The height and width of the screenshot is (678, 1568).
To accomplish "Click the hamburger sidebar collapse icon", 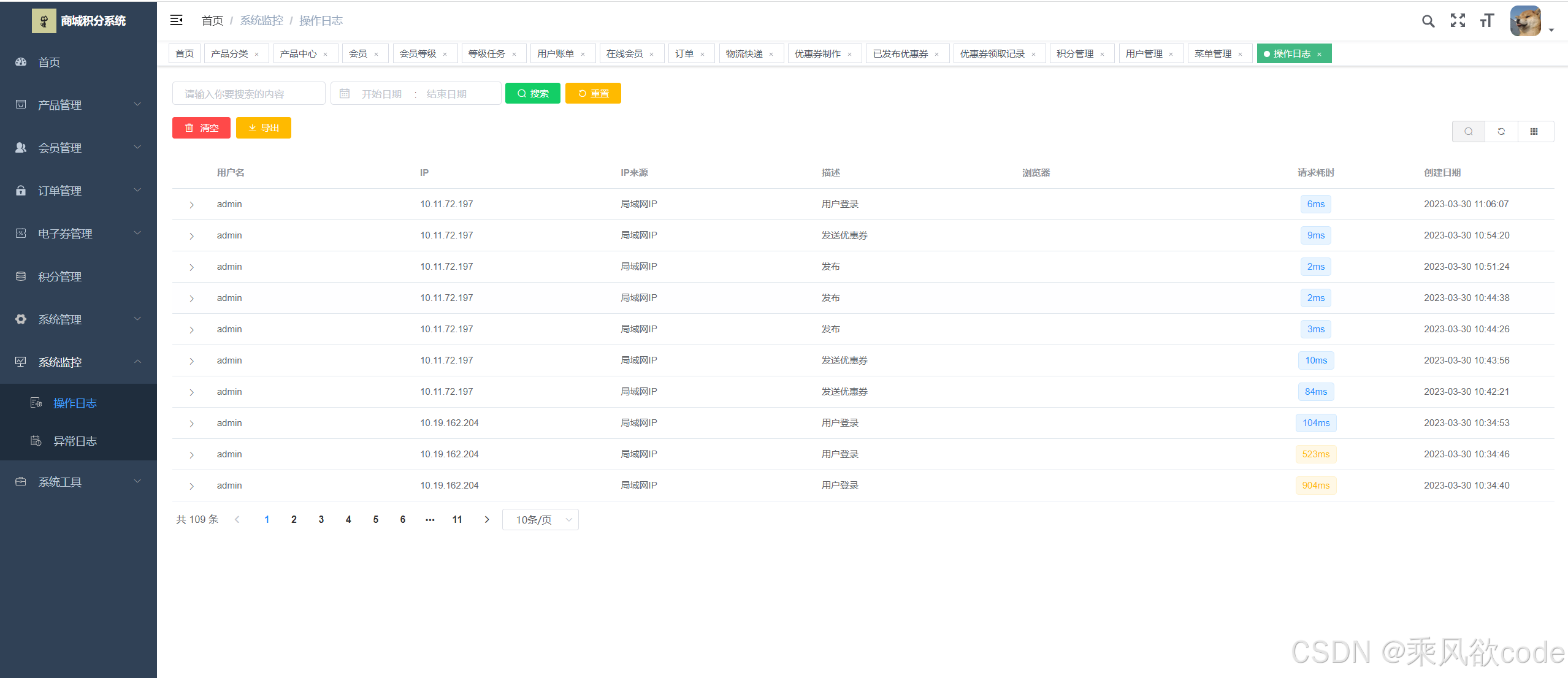I will [176, 20].
